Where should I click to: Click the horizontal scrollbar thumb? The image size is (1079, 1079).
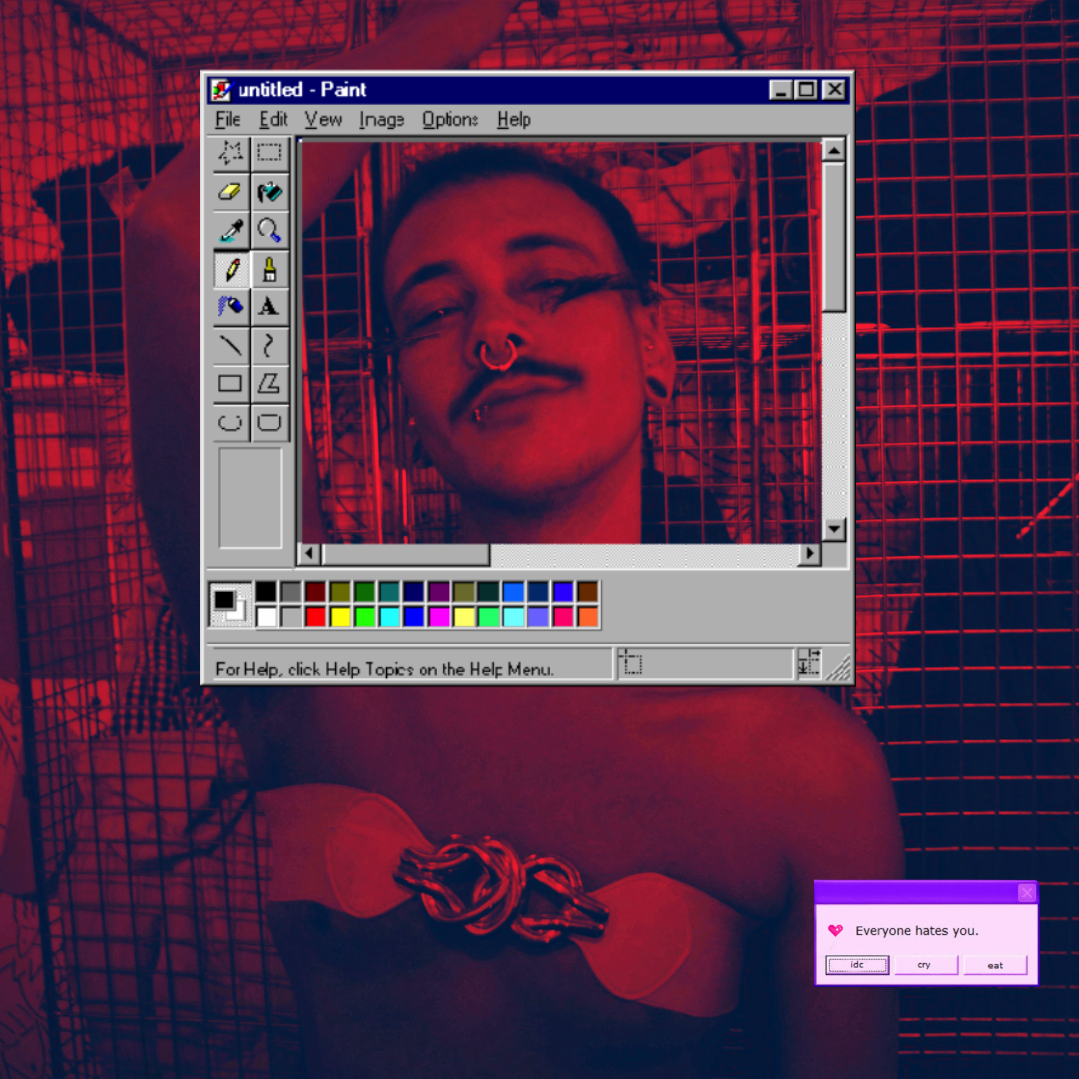pyautogui.click(x=406, y=554)
